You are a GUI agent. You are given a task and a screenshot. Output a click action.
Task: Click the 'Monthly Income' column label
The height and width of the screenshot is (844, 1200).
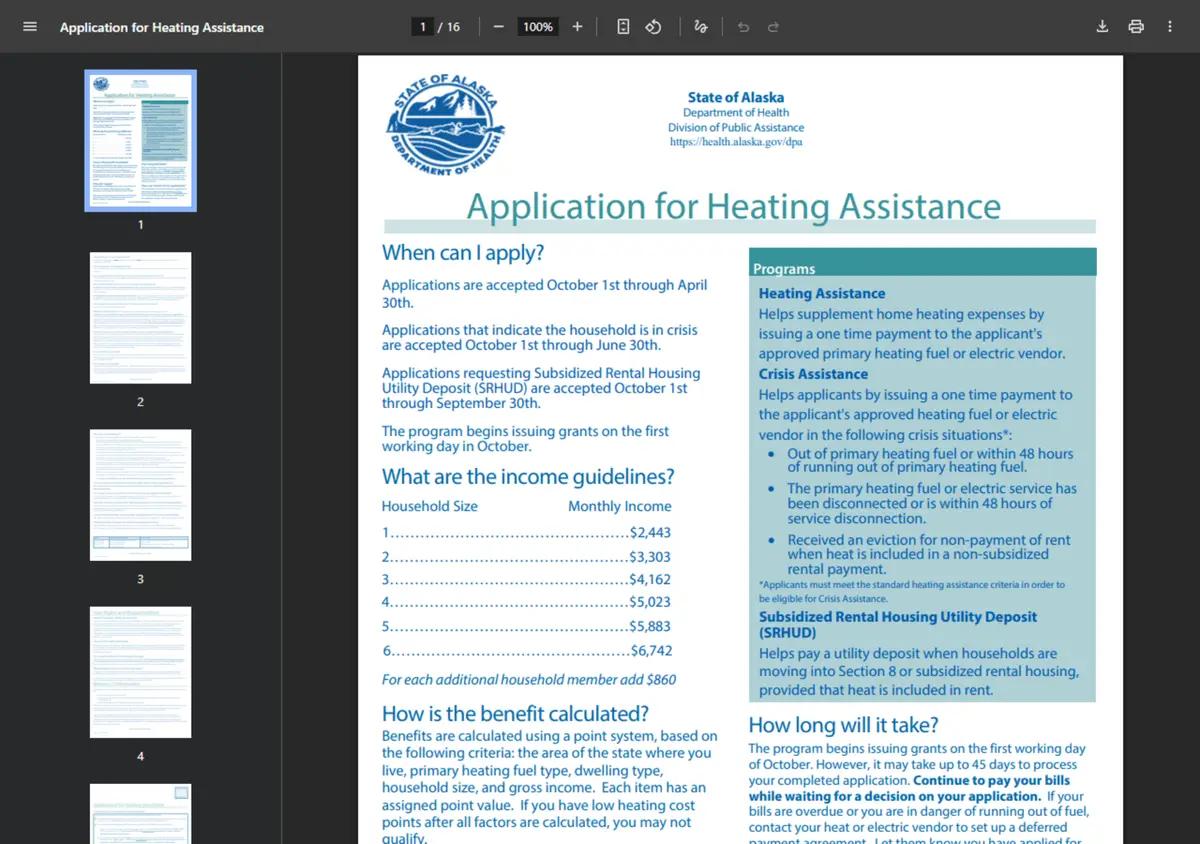click(620, 506)
